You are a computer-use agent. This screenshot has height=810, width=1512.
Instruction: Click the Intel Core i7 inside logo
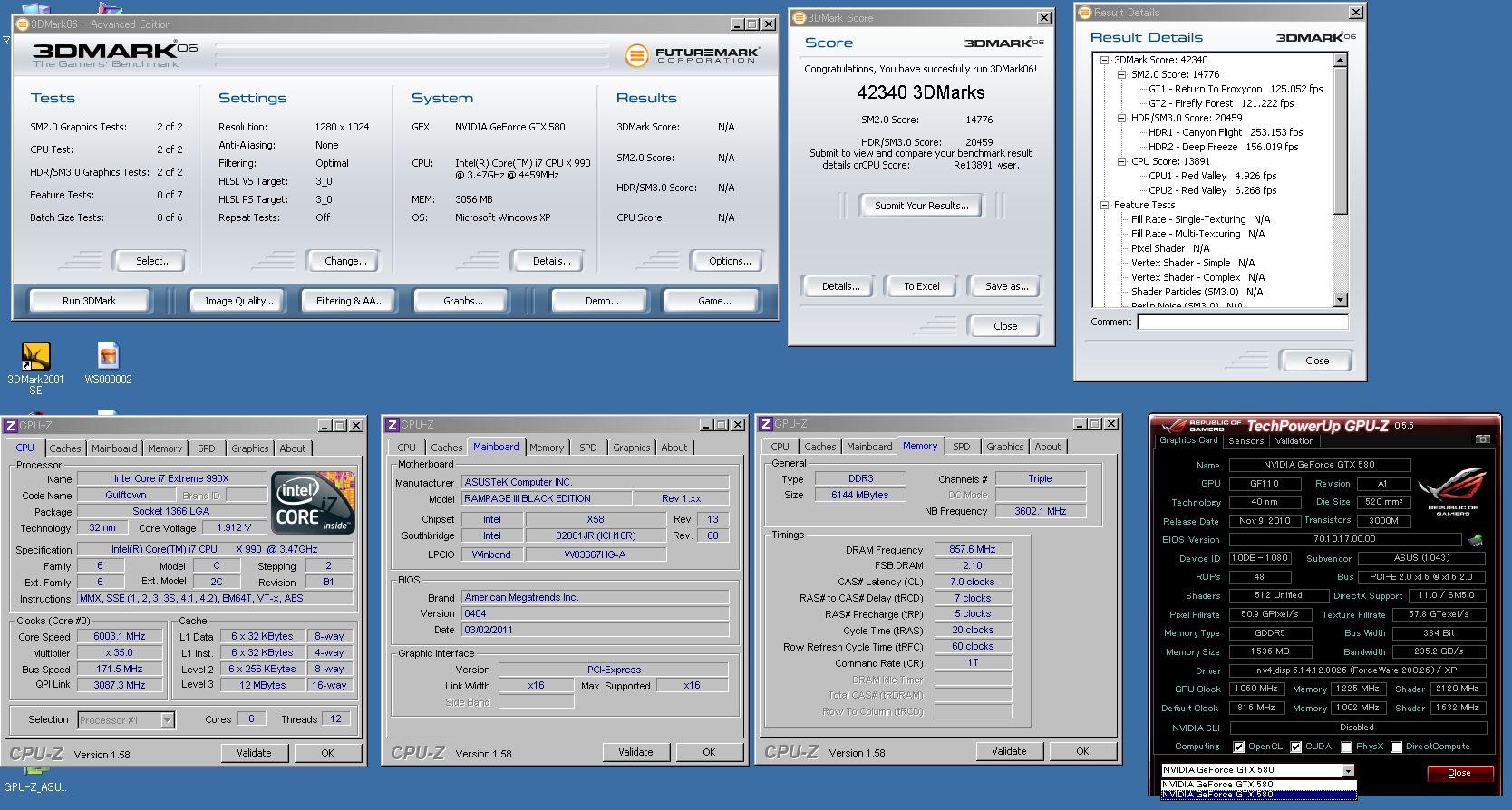[x=313, y=503]
